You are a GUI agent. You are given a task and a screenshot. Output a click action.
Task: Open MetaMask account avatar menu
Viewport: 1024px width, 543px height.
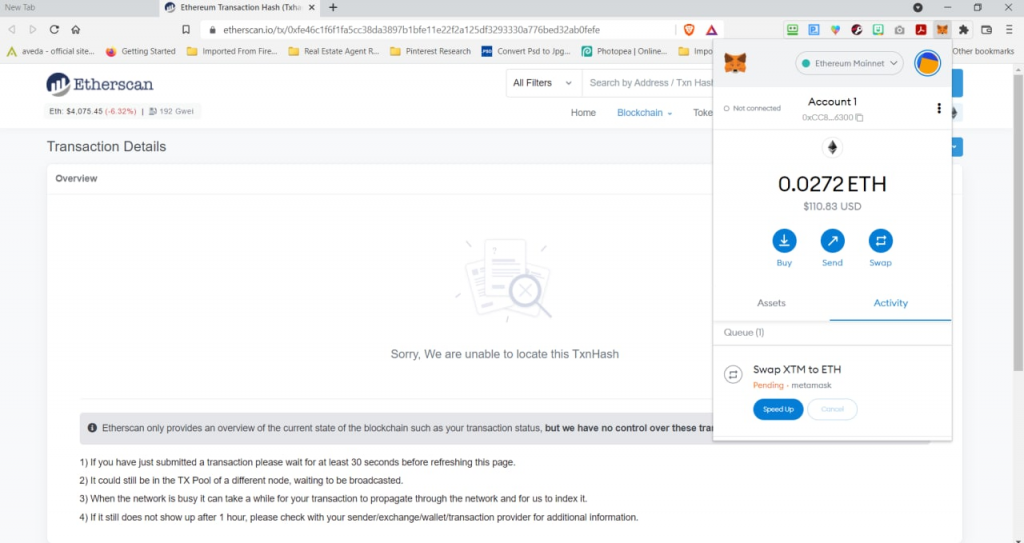(x=927, y=63)
